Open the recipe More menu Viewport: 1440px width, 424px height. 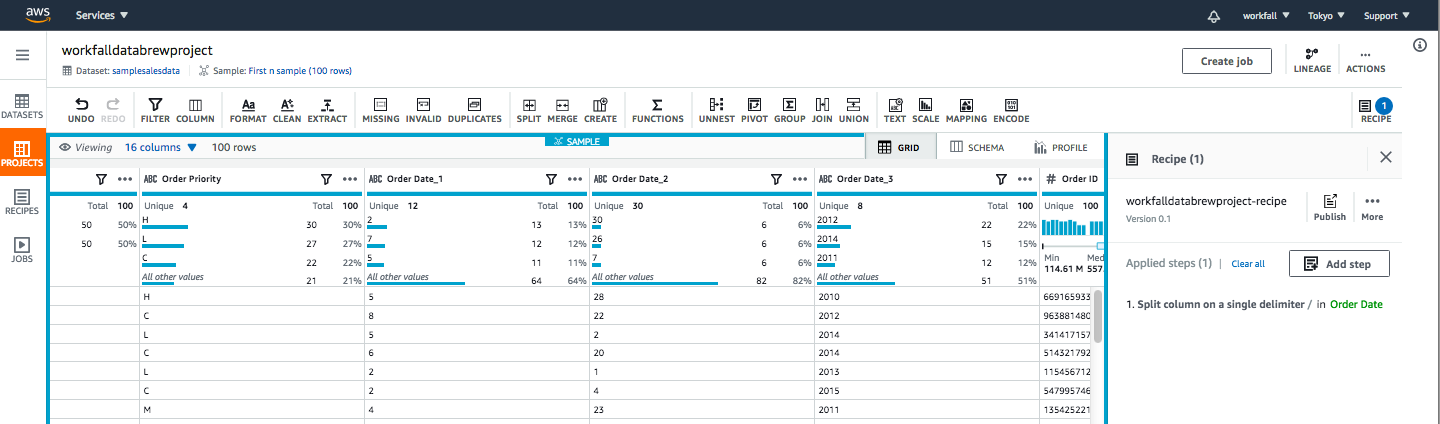tap(1372, 207)
